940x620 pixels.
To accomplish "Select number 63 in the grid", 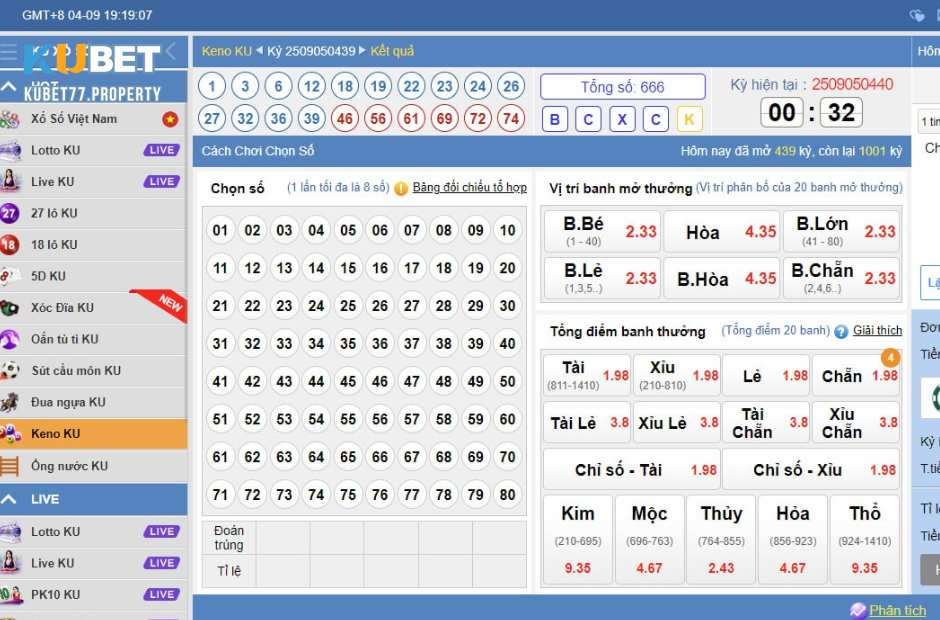I will point(284,457).
